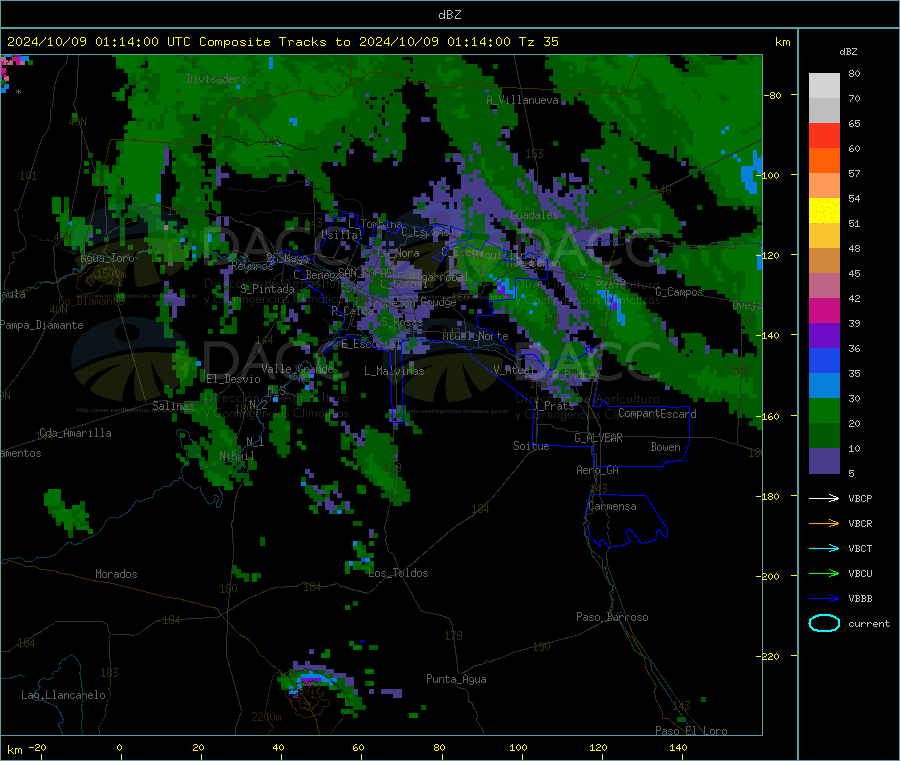Viewport: 900px width, 761px height.
Task: Click the Atuel_Norte map label
Action: pyautogui.click(x=475, y=336)
